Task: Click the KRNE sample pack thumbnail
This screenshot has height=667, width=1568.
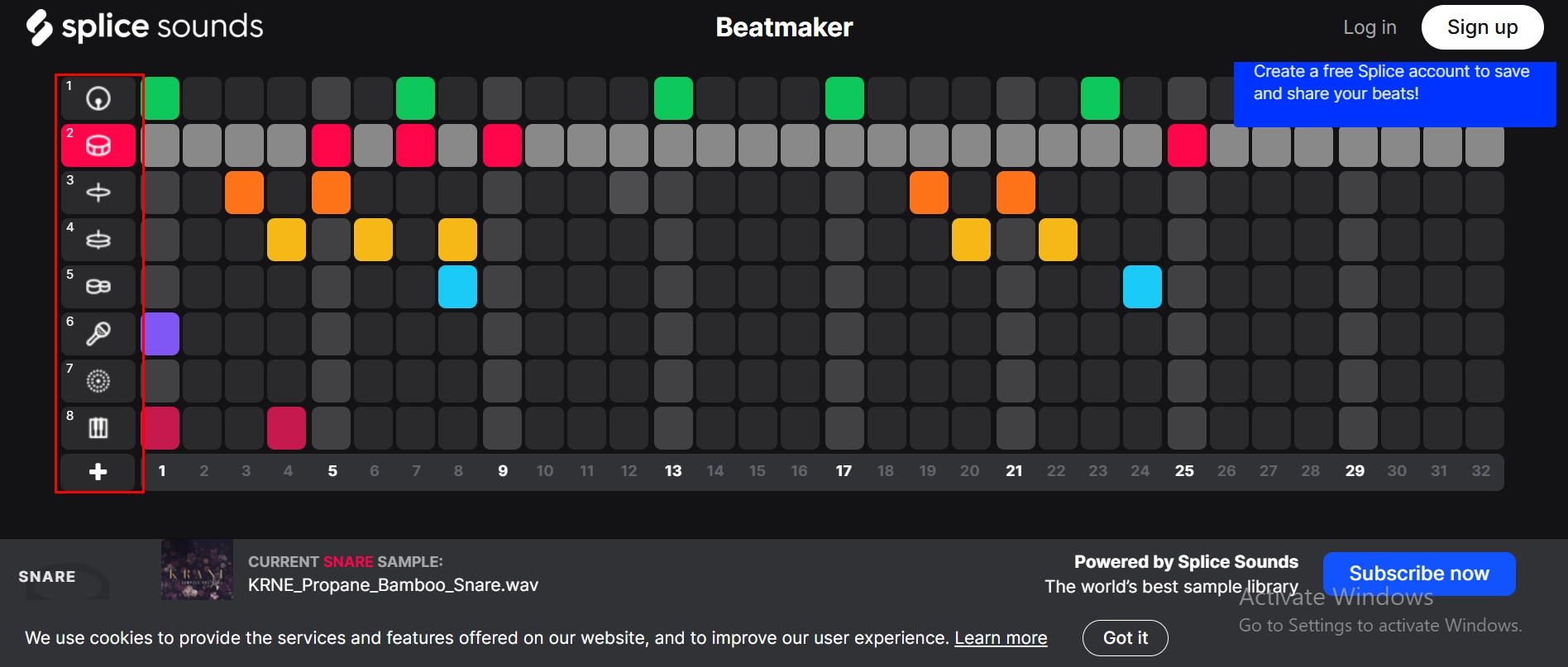Action: click(x=197, y=570)
